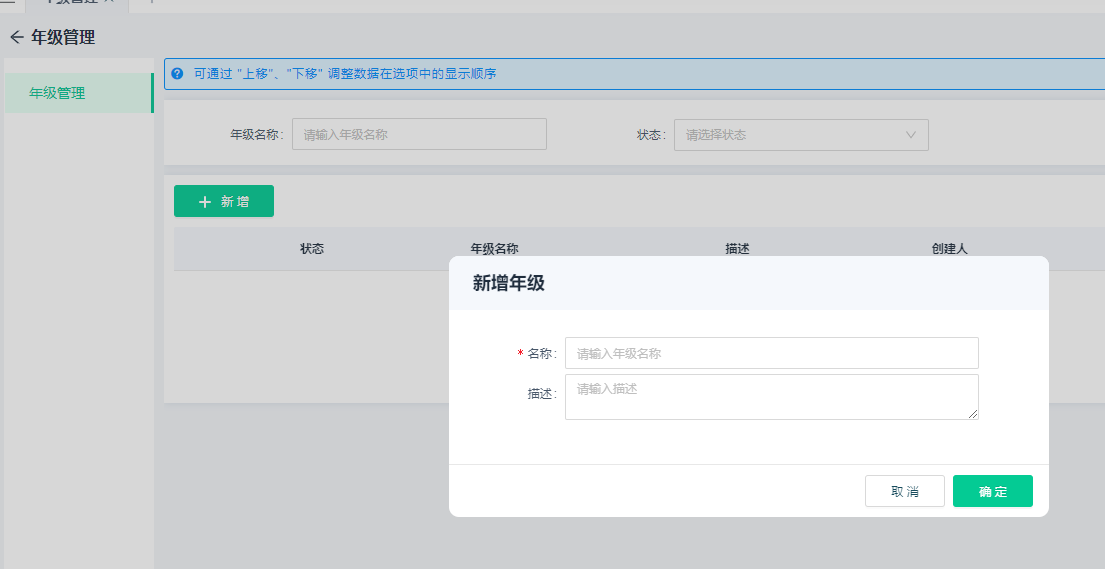Click the 描述 textarea in the dialog

[771, 396]
